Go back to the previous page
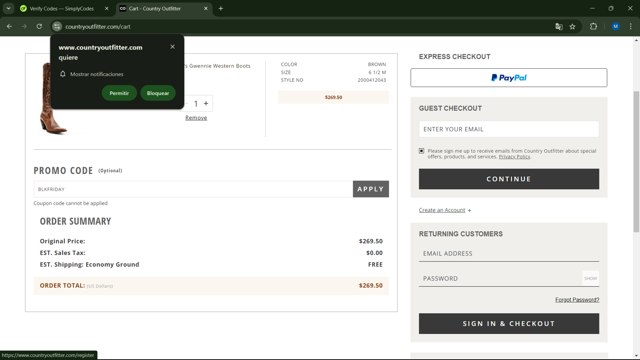This screenshot has height=360, width=640. point(9,27)
